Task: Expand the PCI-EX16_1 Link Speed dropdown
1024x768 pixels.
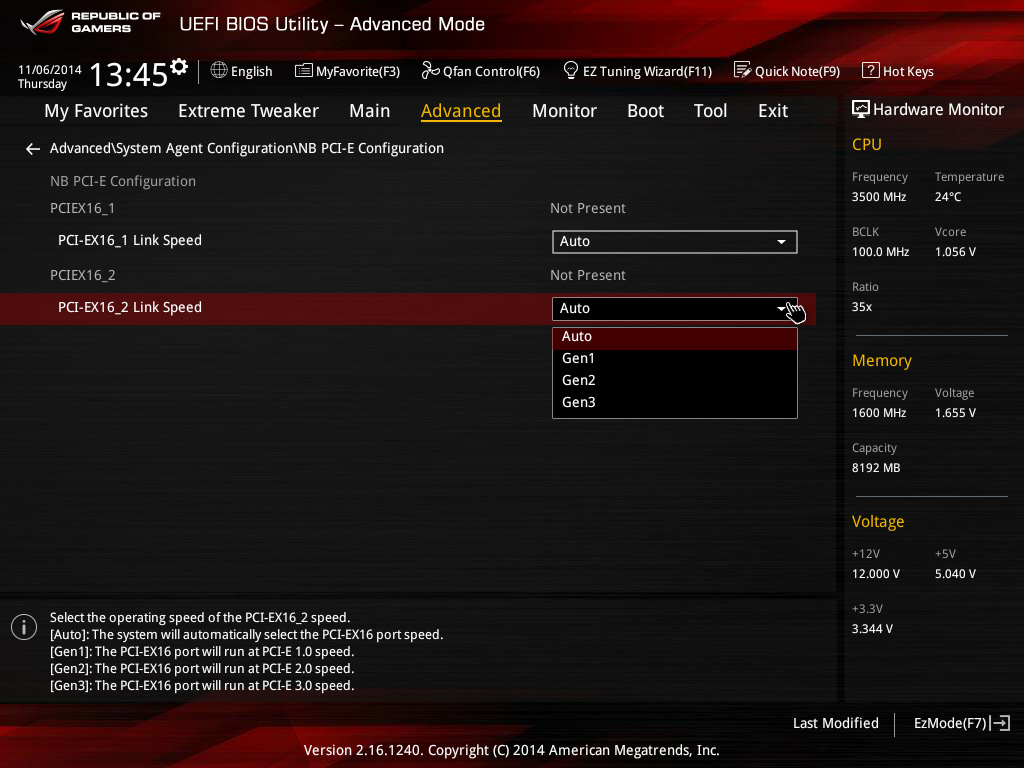Action: [674, 241]
